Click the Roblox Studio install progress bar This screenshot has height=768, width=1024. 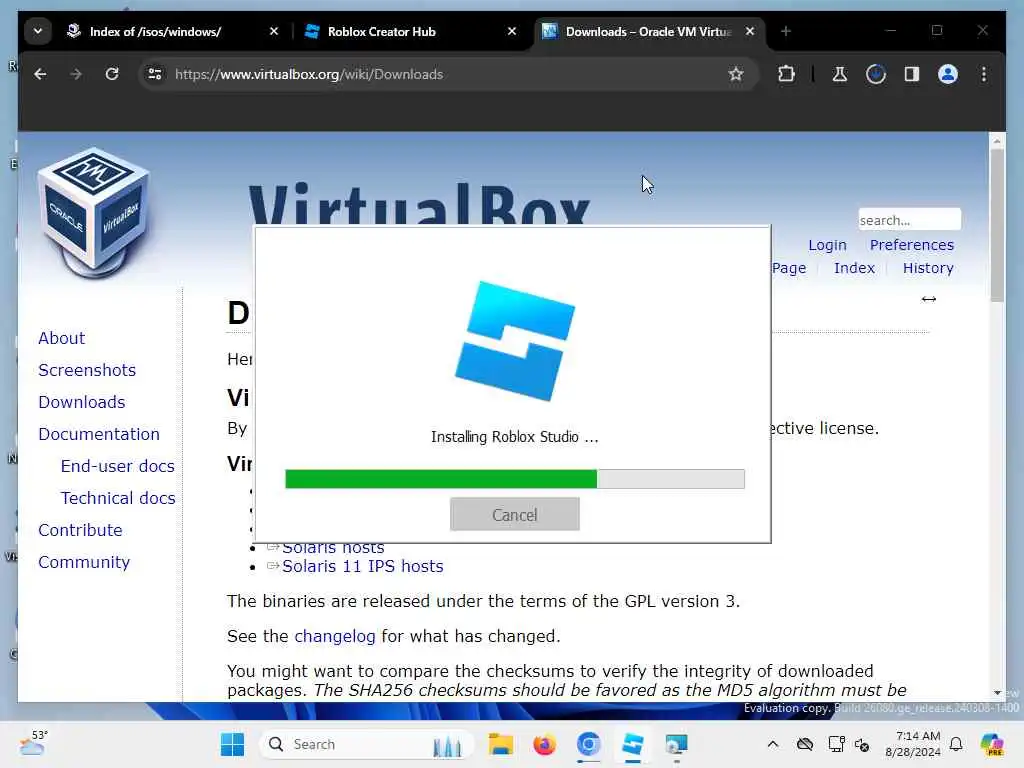tap(515, 479)
